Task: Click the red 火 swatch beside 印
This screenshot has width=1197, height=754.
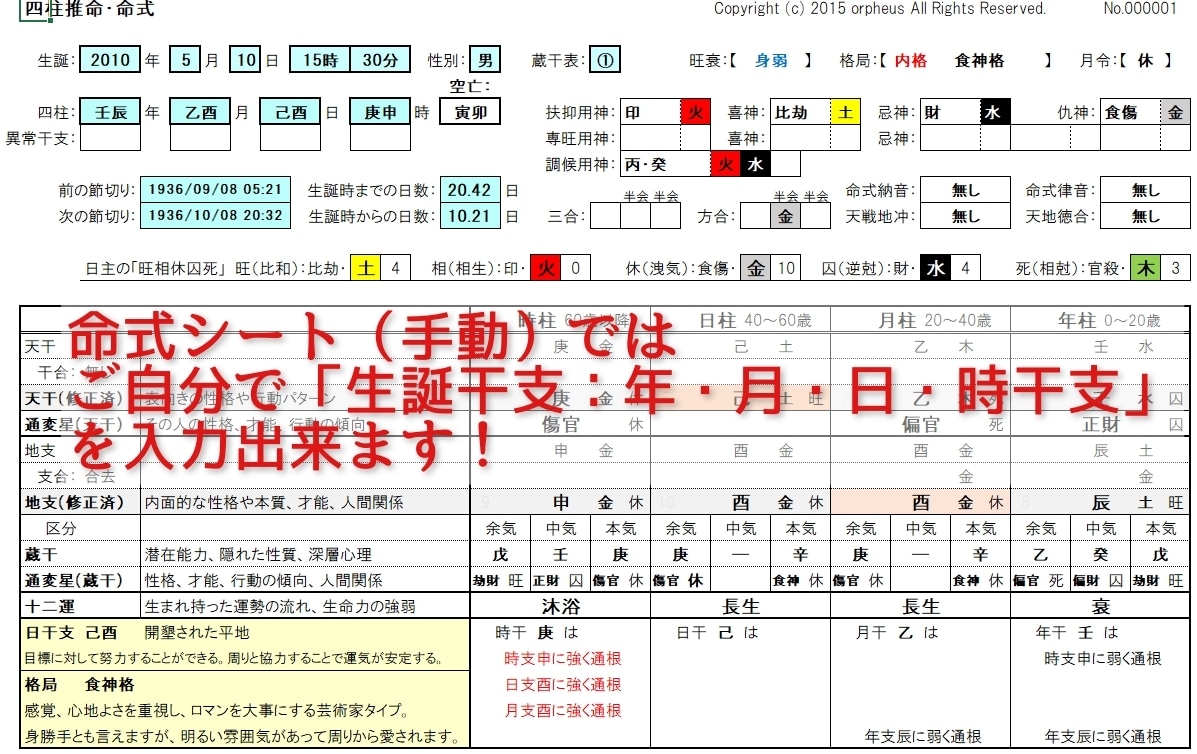Action: 695,112
